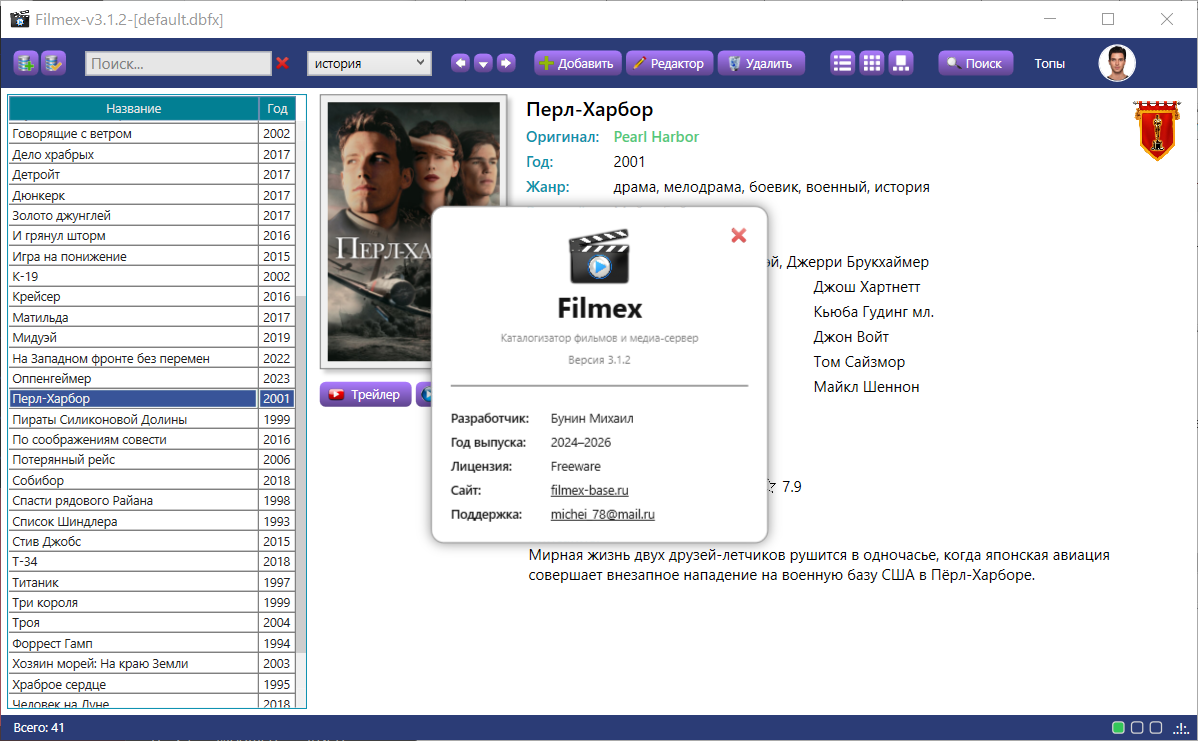Select the film Золото джунглей
Image resolution: width=1198 pixels, height=741 pixels.
(x=152, y=215)
